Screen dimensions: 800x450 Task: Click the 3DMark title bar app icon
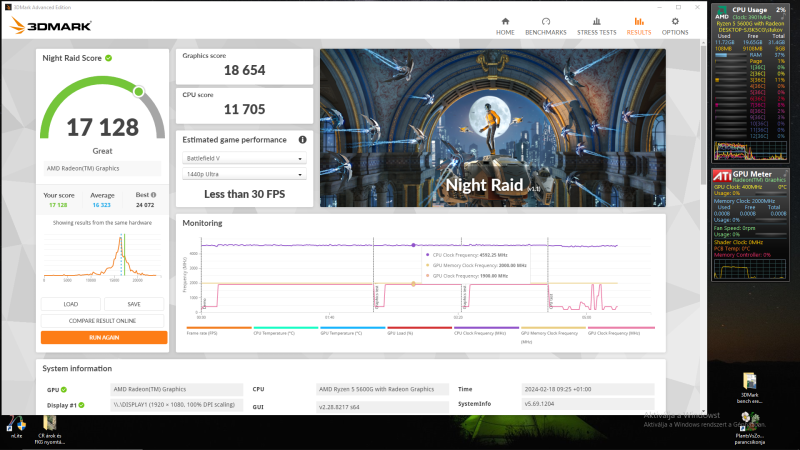point(8,7)
